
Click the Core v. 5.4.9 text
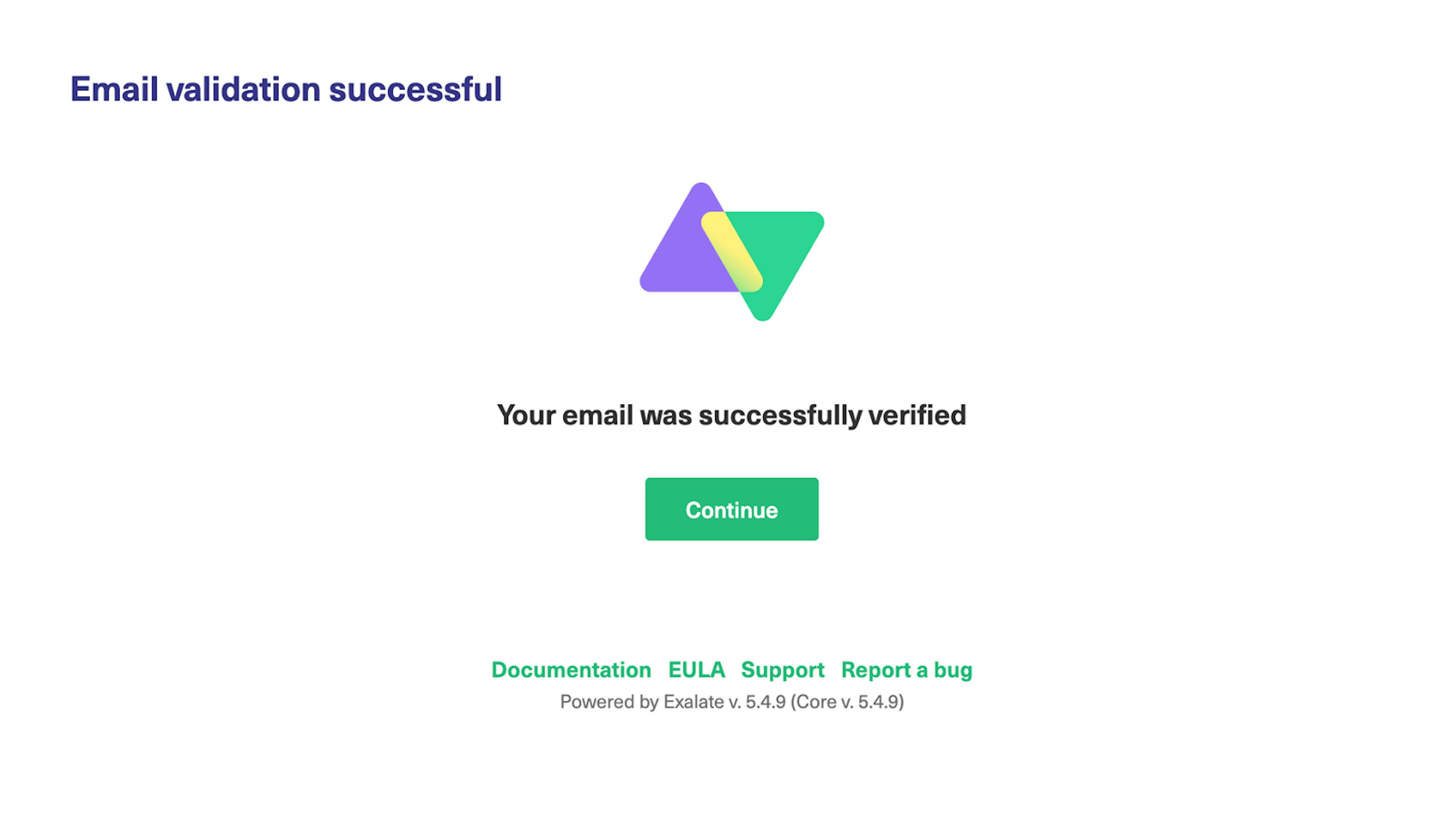pos(847,702)
